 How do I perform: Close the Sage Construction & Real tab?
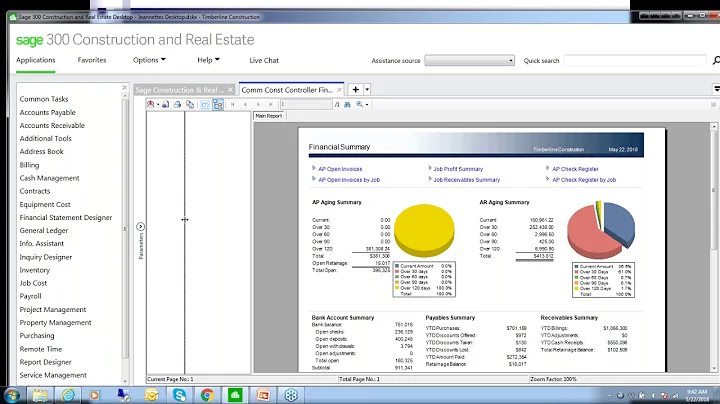pos(231,90)
